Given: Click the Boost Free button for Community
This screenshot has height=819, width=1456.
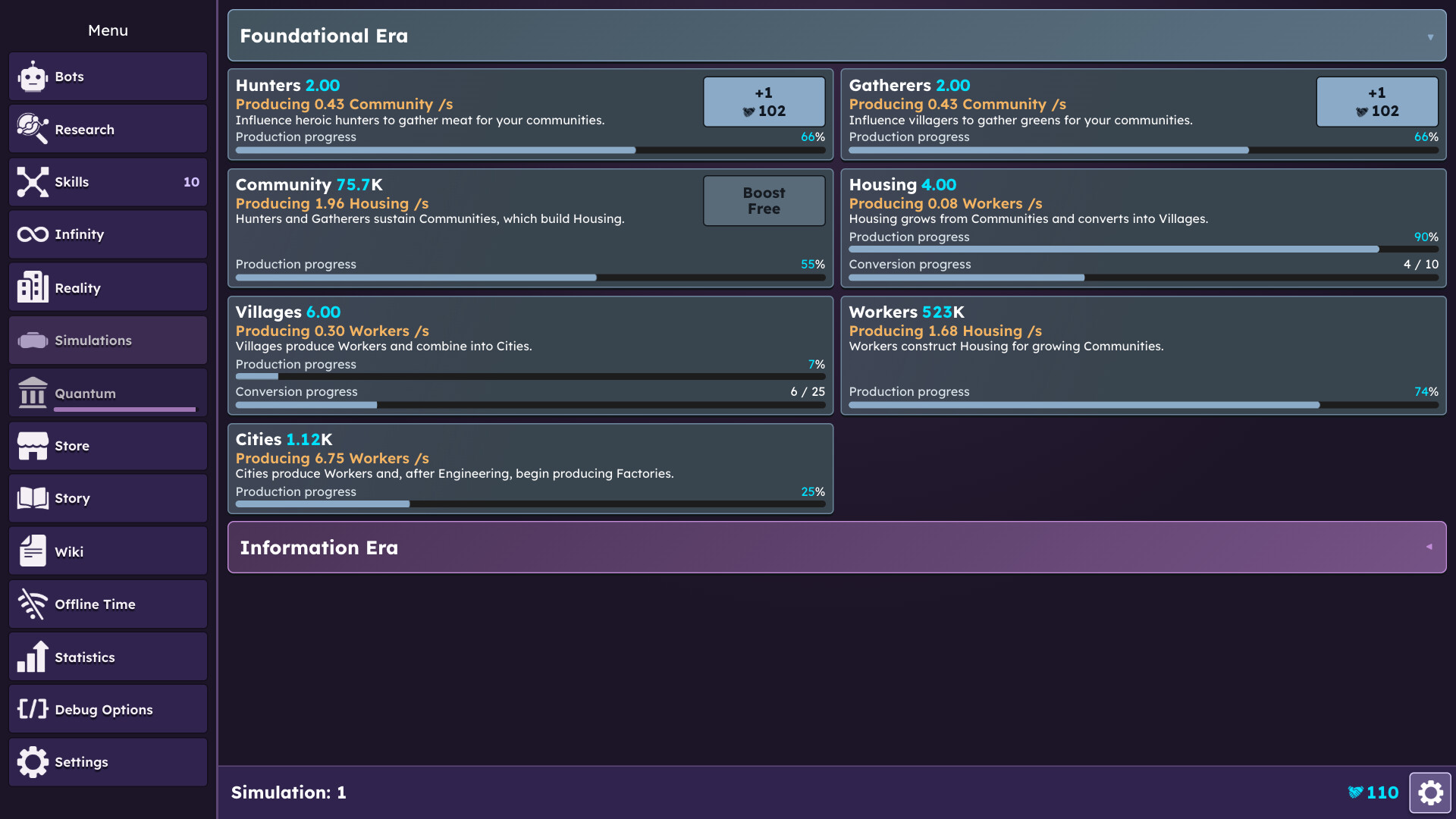Looking at the screenshot, I should [764, 201].
